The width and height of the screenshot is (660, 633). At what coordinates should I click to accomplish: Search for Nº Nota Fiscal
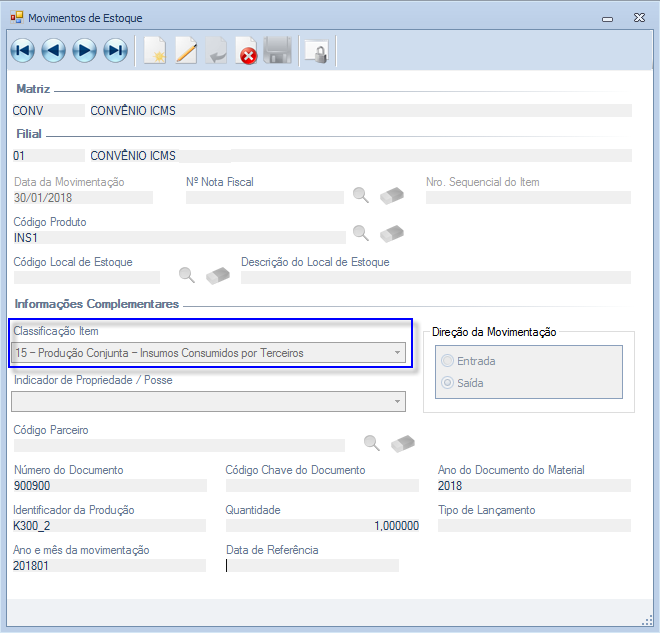pos(361,194)
